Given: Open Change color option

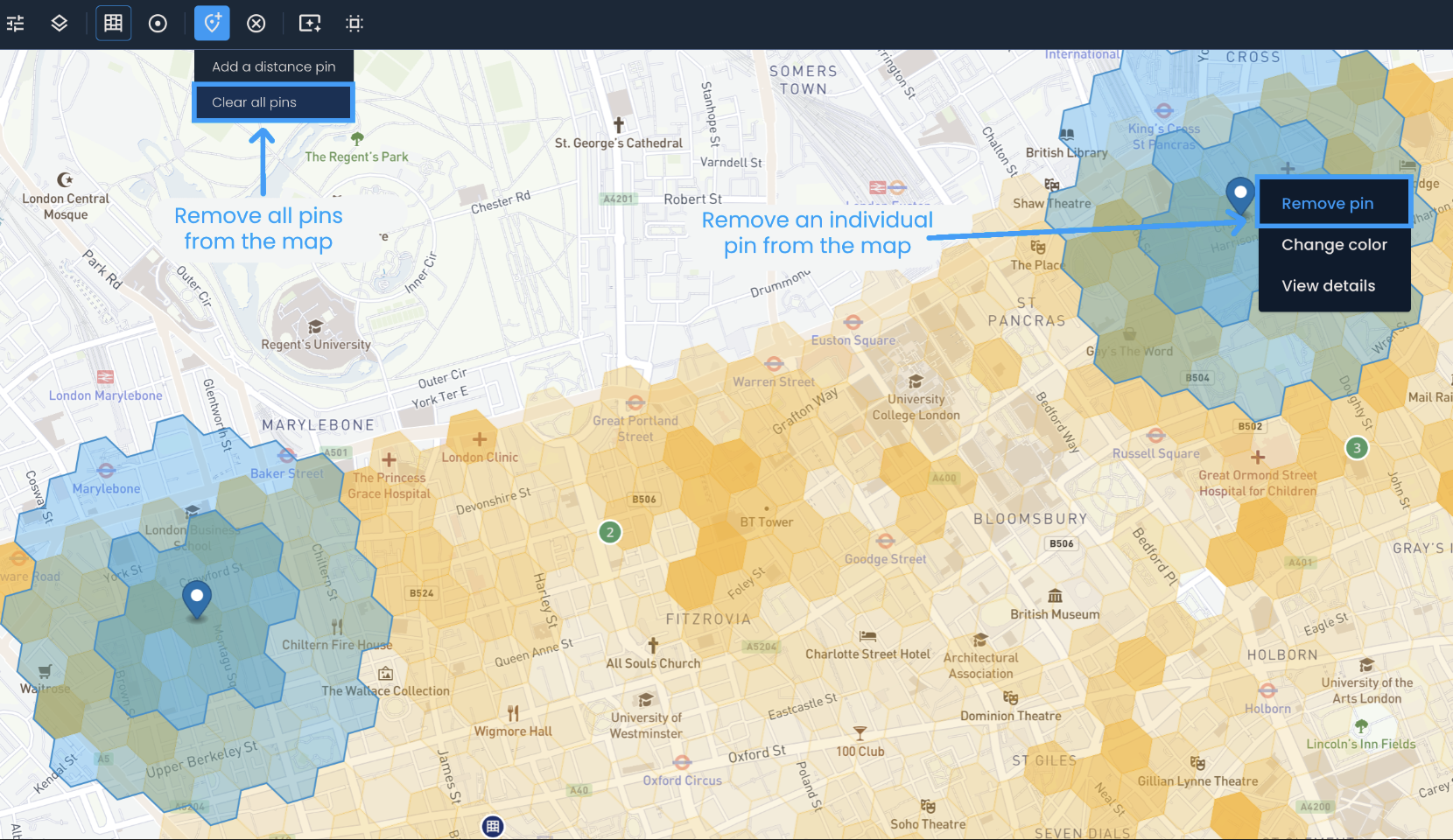Looking at the screenshot, I should (1334, 245).
